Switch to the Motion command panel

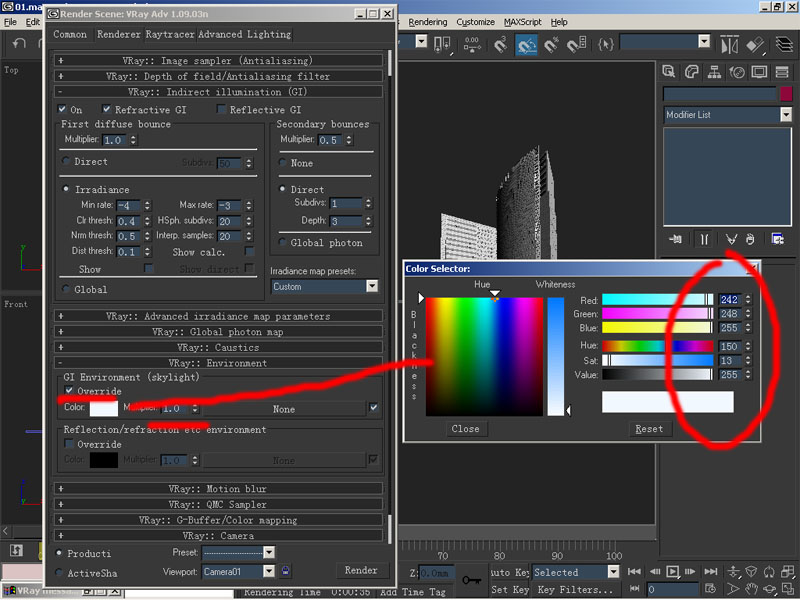[x=737, y=72]
